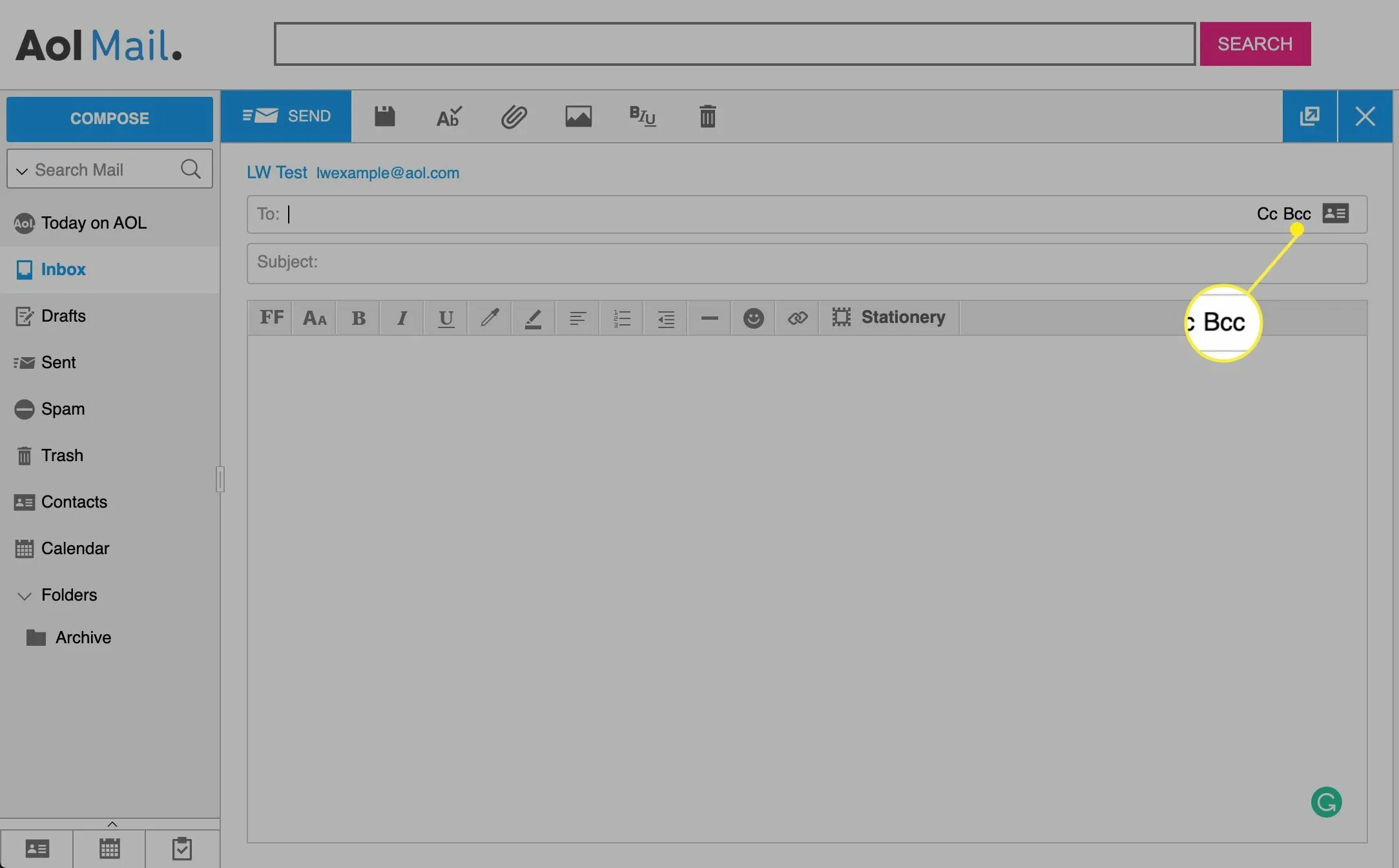Image resolution: width=1399 pixels, height=868 pixels.
Task: Click the save draft floppy disk icon
Action: [384, 117]
